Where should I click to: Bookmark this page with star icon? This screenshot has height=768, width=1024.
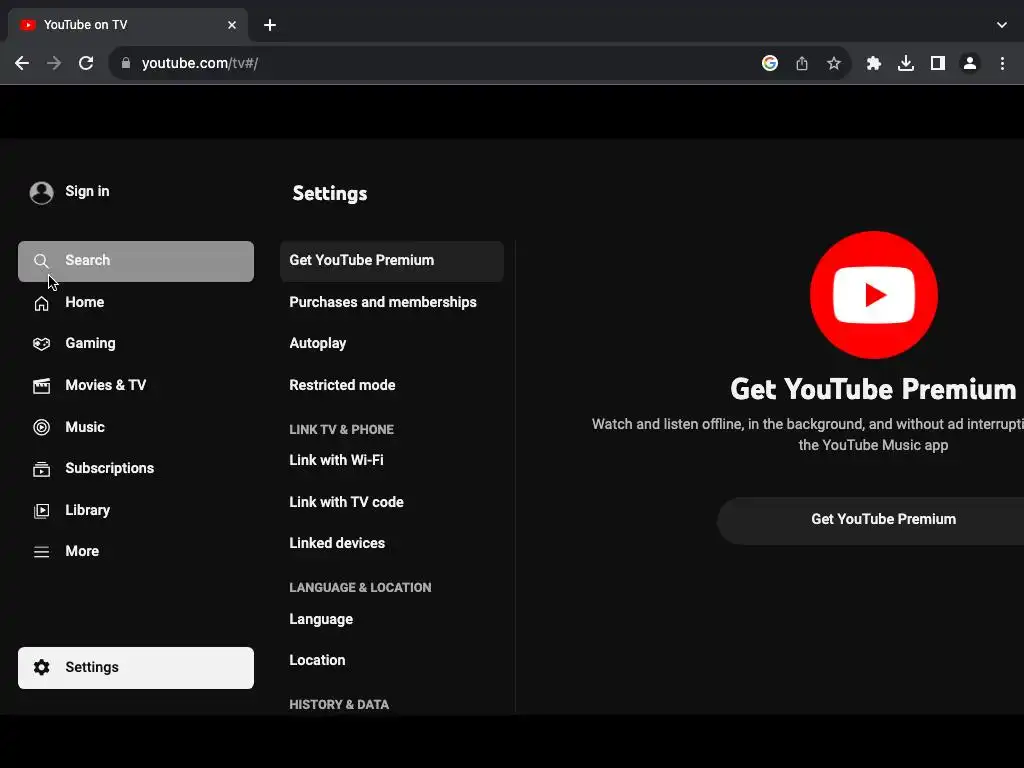click(833, 63)
